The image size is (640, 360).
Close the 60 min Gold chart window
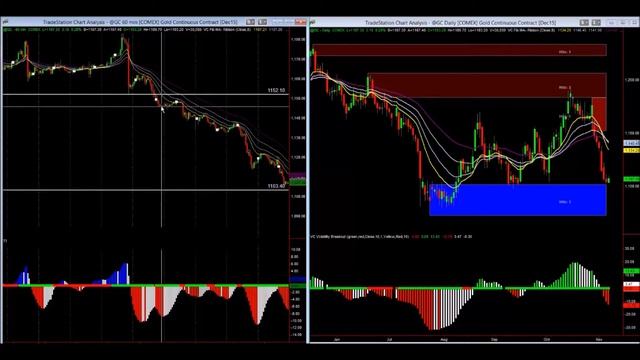pos(300,22)
